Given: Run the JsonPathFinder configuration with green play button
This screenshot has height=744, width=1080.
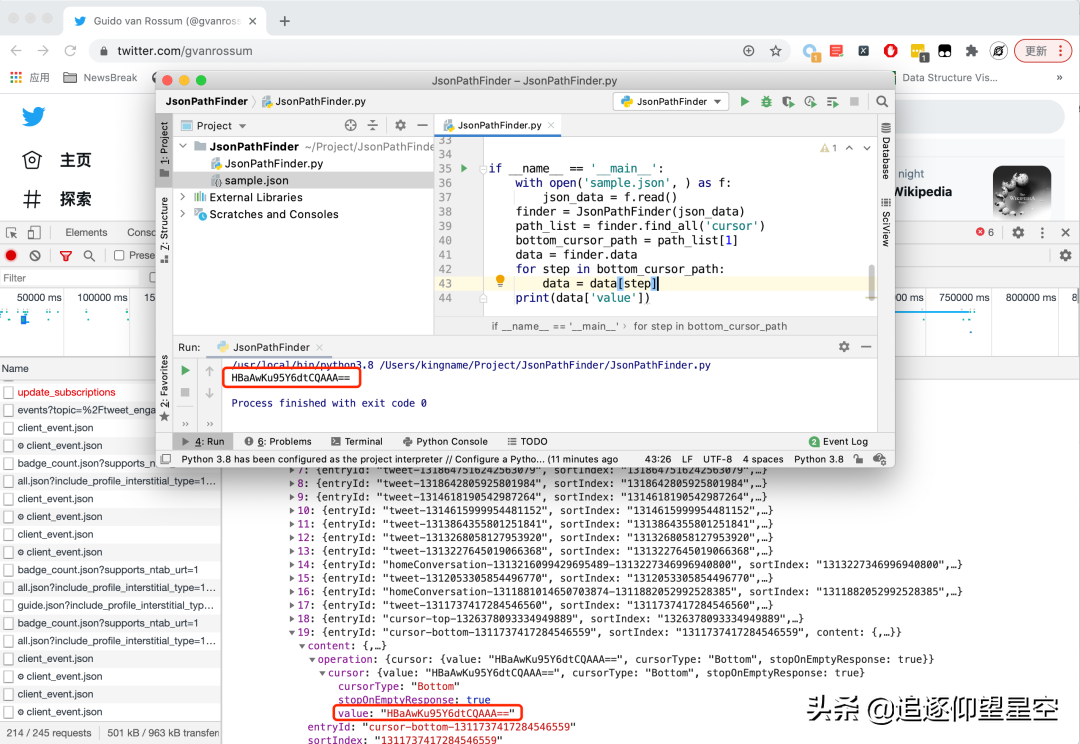Looking at the screenshot, I should coord(745,101).
